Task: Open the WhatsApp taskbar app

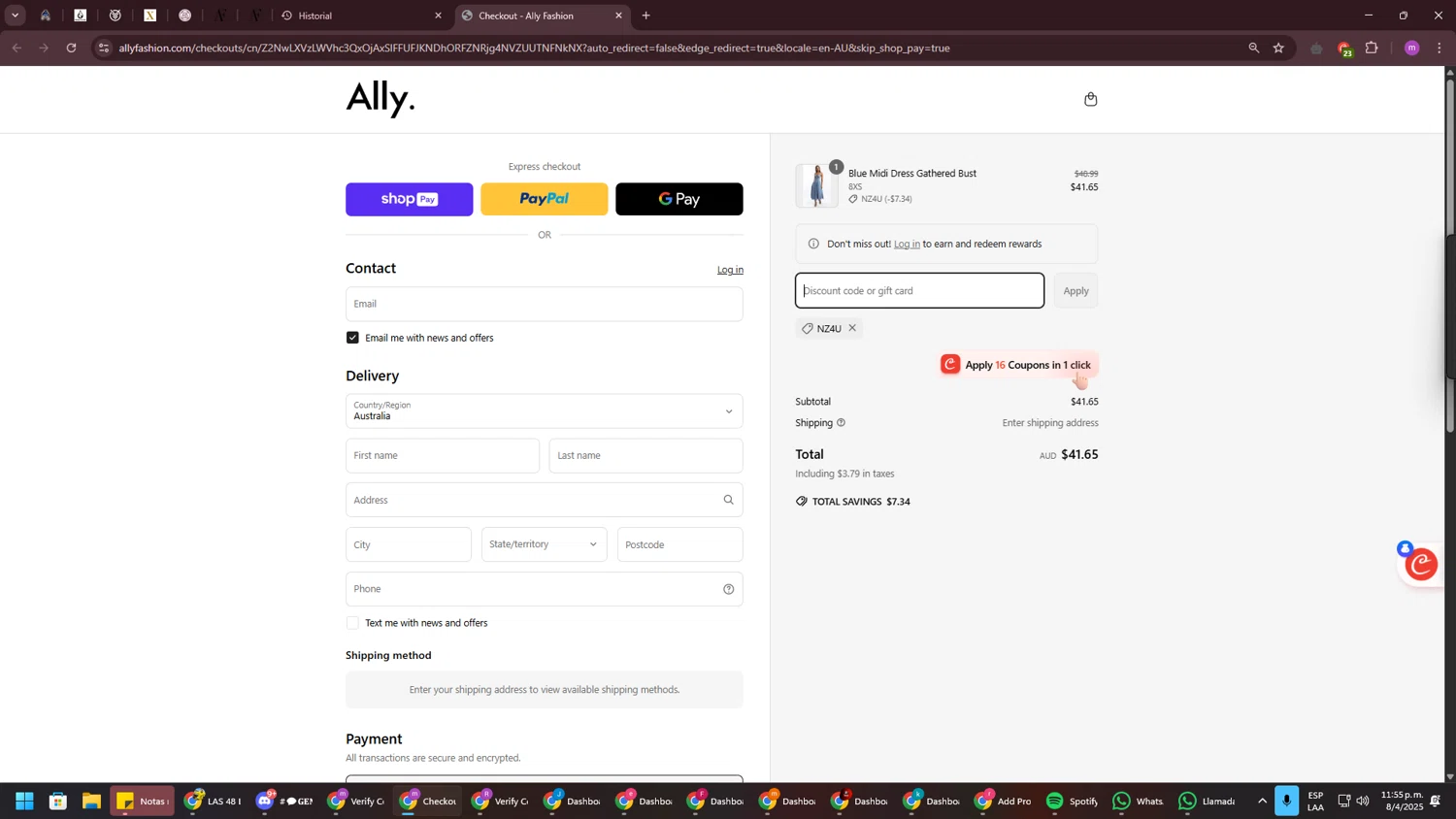Action: pos(1139,802)
